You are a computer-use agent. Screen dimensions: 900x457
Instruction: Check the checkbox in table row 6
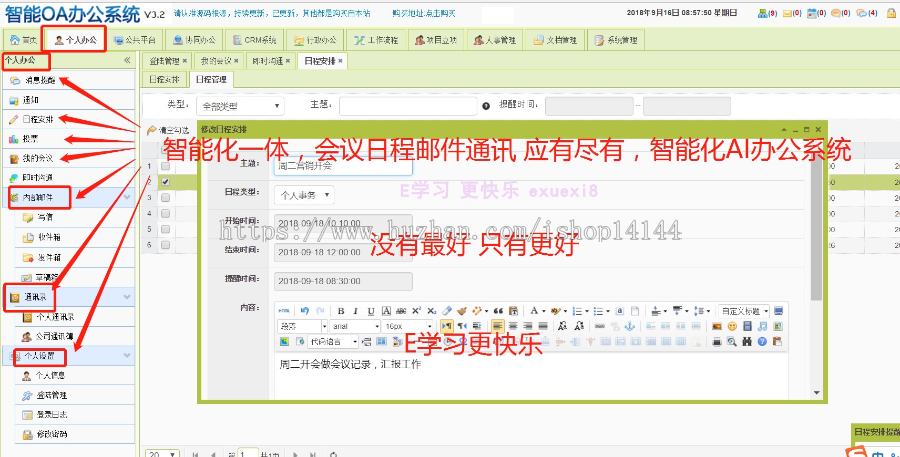point(165,245)
